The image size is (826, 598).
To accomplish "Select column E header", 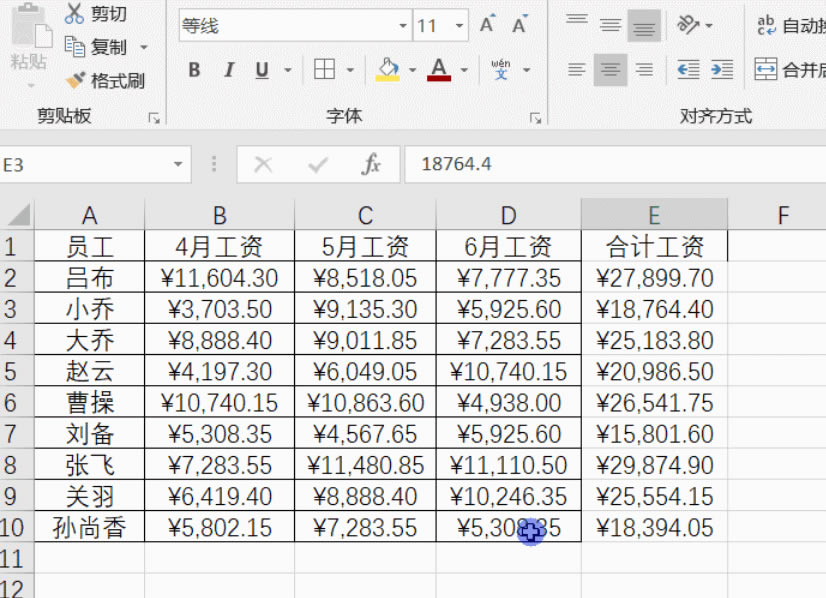I will pos(654,215).
